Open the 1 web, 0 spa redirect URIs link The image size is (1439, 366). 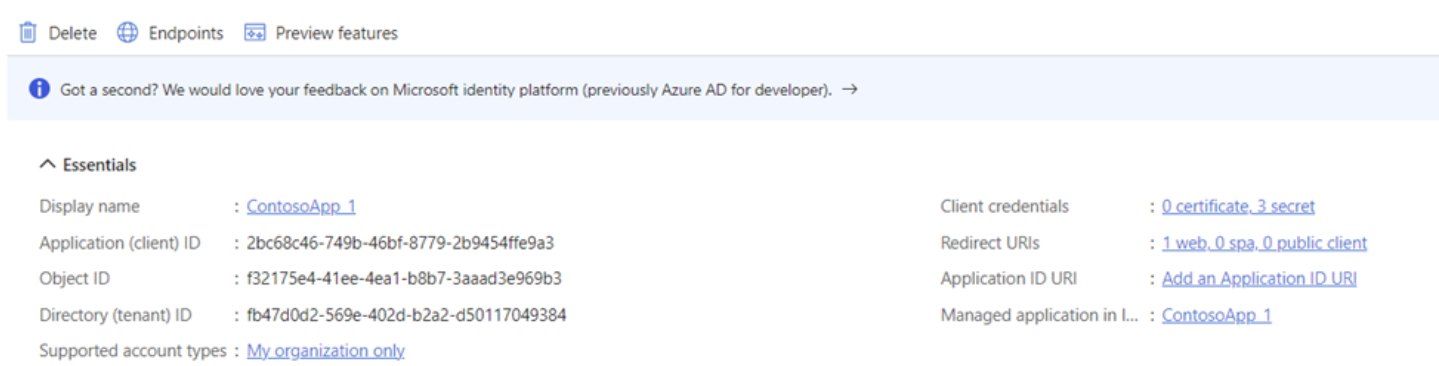[1264, 242]
